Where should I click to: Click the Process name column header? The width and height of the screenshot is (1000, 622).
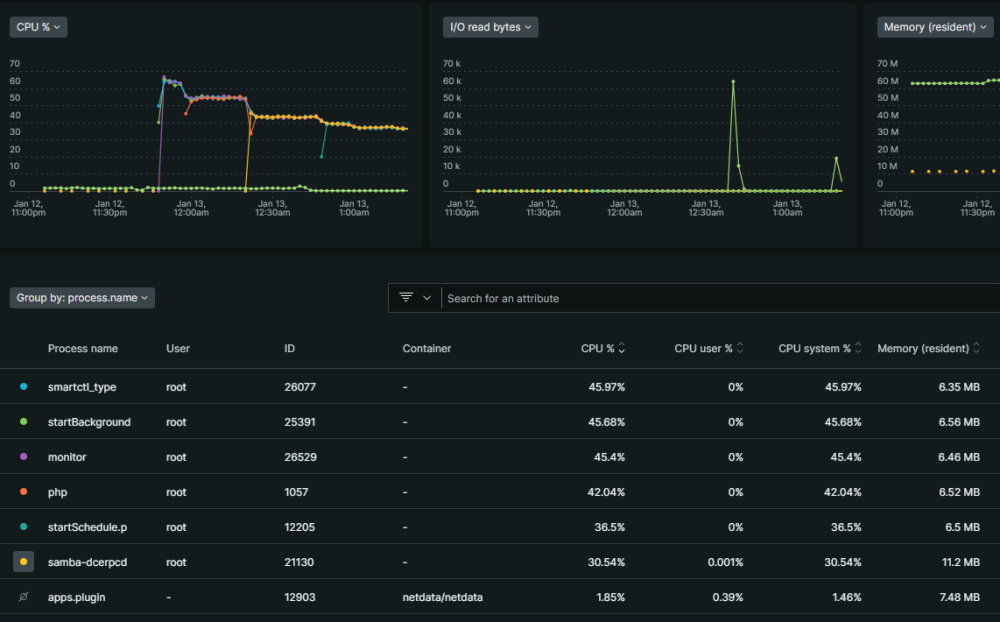[82, 348]
